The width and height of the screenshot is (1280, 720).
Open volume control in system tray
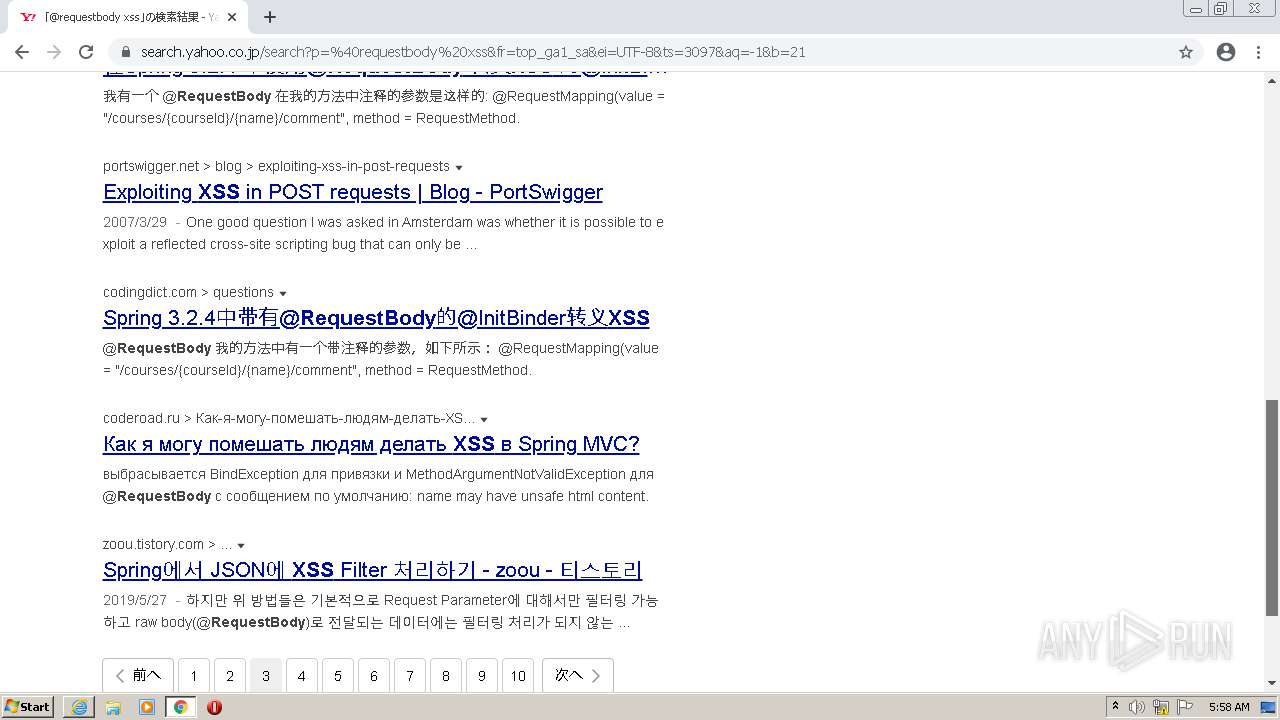(1138, 707)
